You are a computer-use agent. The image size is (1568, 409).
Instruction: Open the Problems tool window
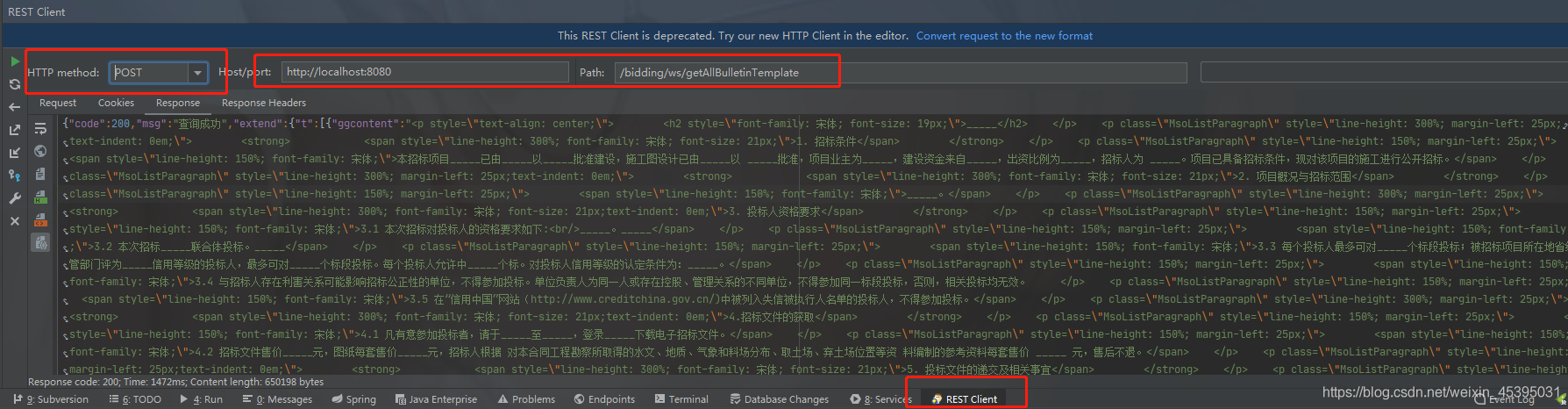[526, 399]
